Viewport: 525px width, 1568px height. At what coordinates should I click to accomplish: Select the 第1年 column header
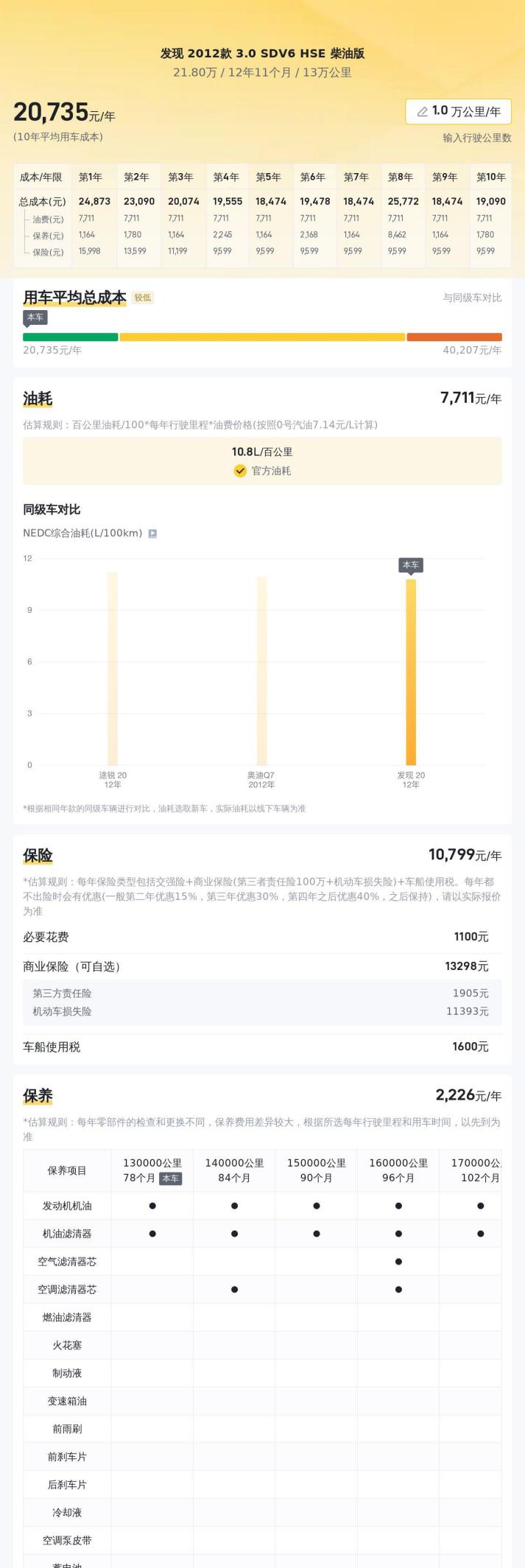91,177
